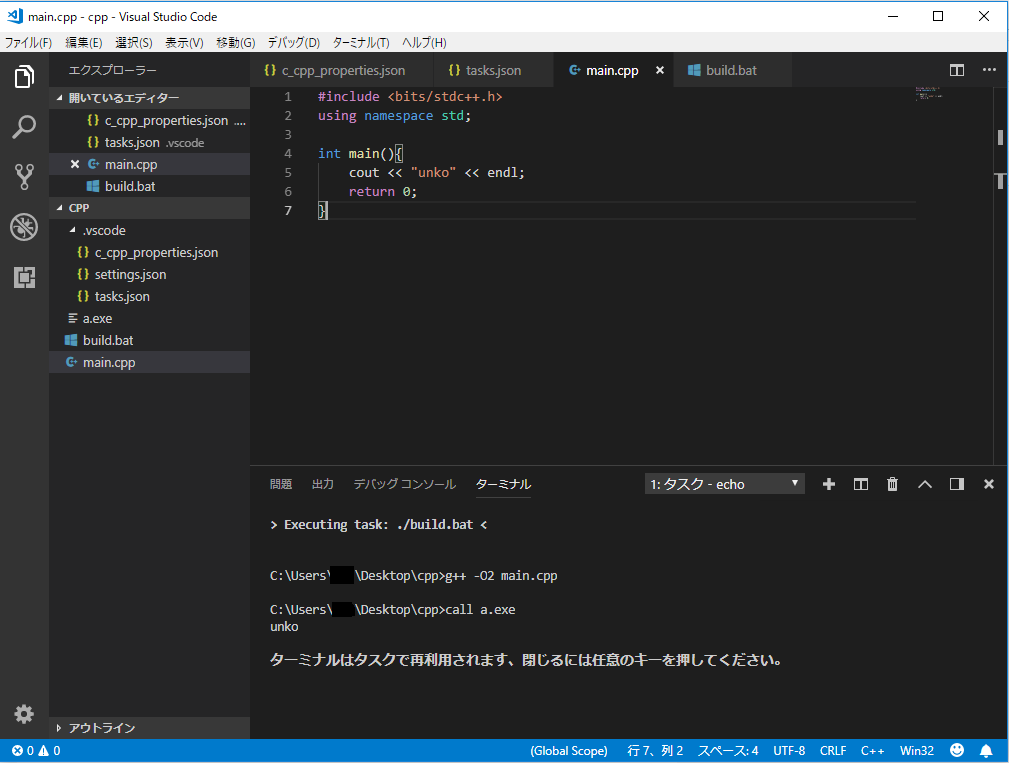Open the 選択(S) menu
The height and width of the screenshot is (763, 1009).
134,42
